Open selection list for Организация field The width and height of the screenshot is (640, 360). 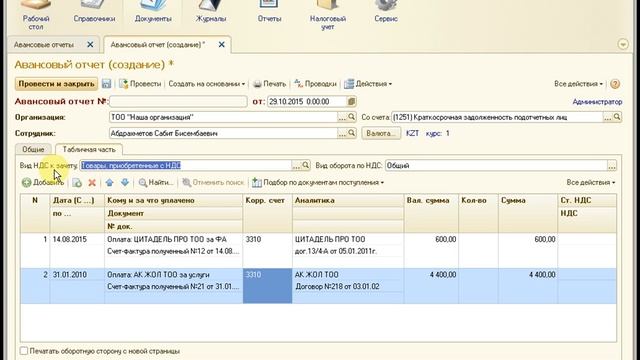coord(342,117)
